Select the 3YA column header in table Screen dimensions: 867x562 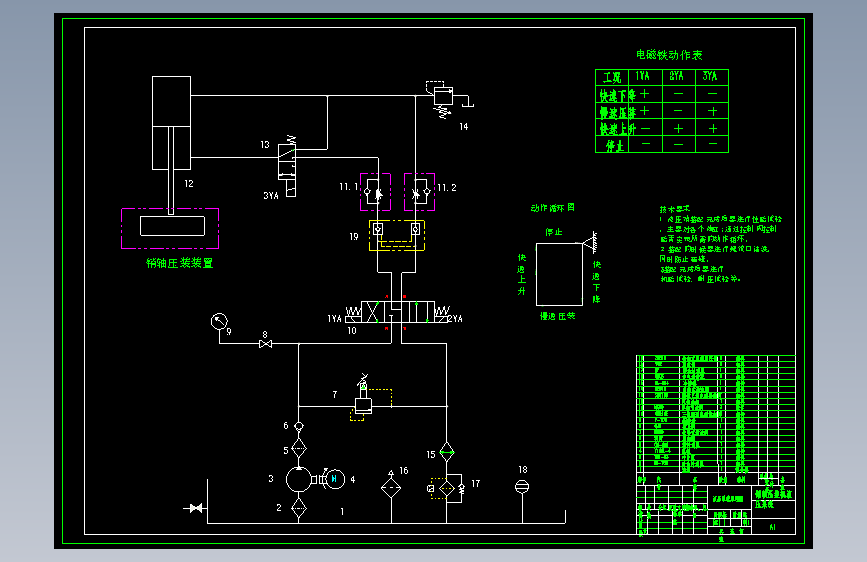710,76
